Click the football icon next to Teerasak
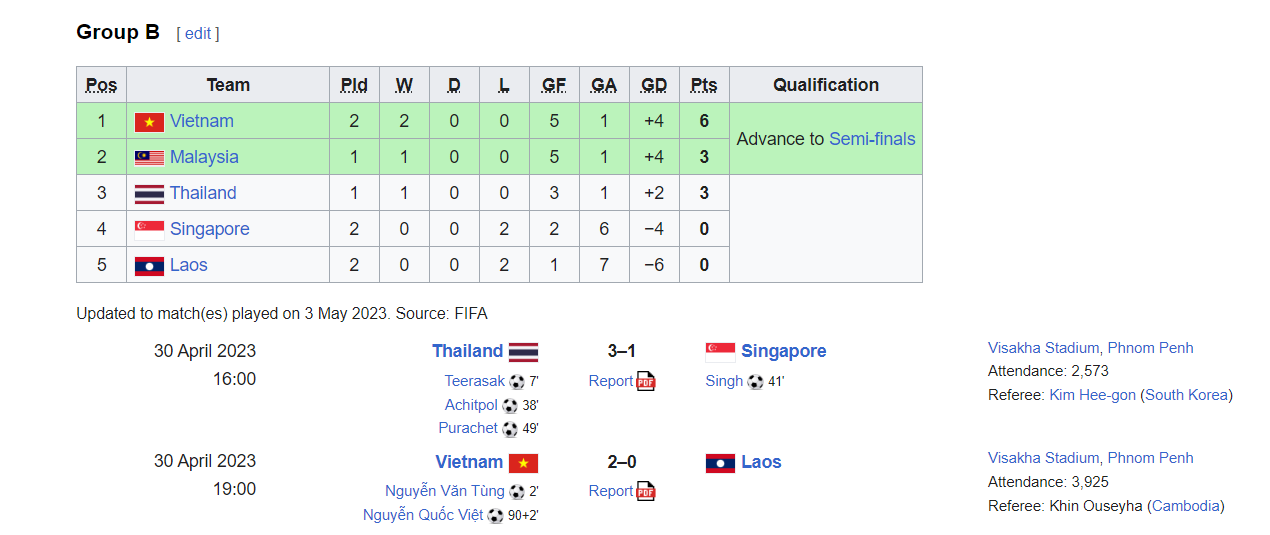 click(x=517, y=381)
